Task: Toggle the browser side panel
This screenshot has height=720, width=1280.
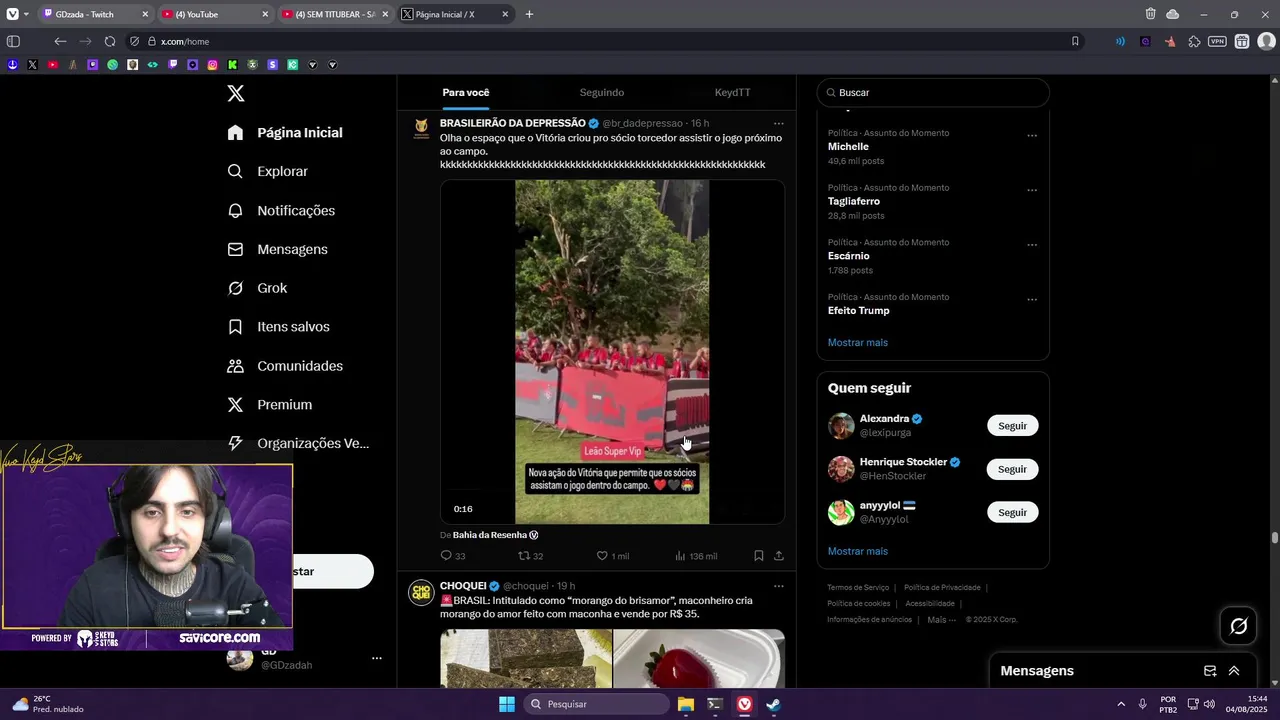Action: 13,41
